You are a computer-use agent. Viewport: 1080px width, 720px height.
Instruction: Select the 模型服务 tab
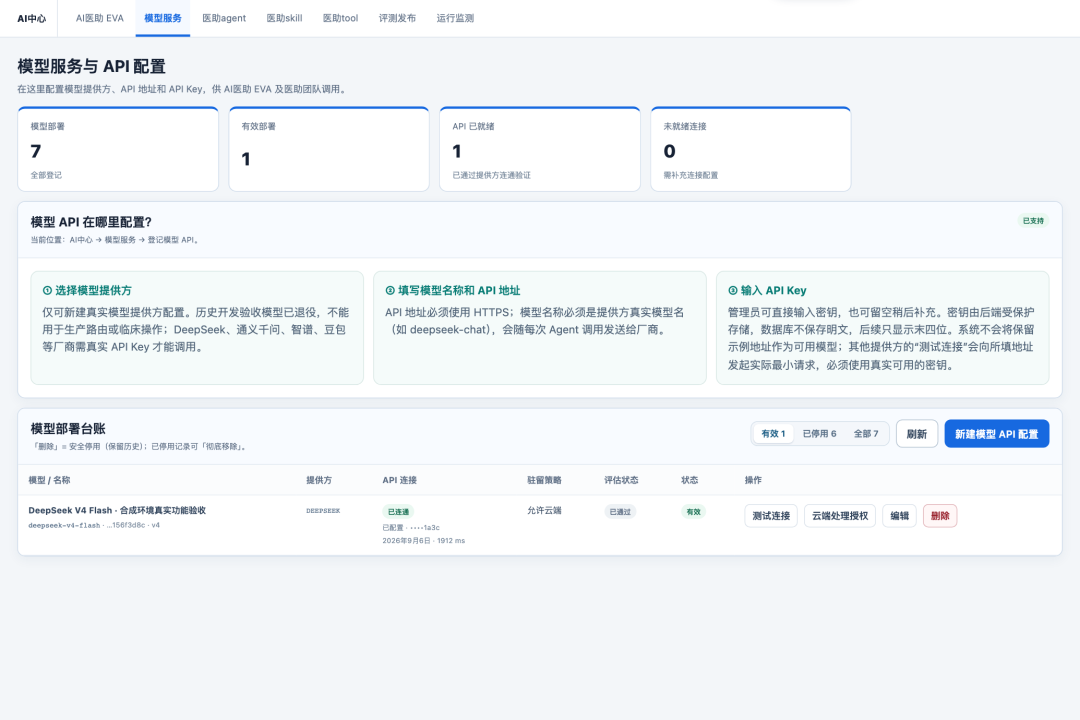(163, 19)
